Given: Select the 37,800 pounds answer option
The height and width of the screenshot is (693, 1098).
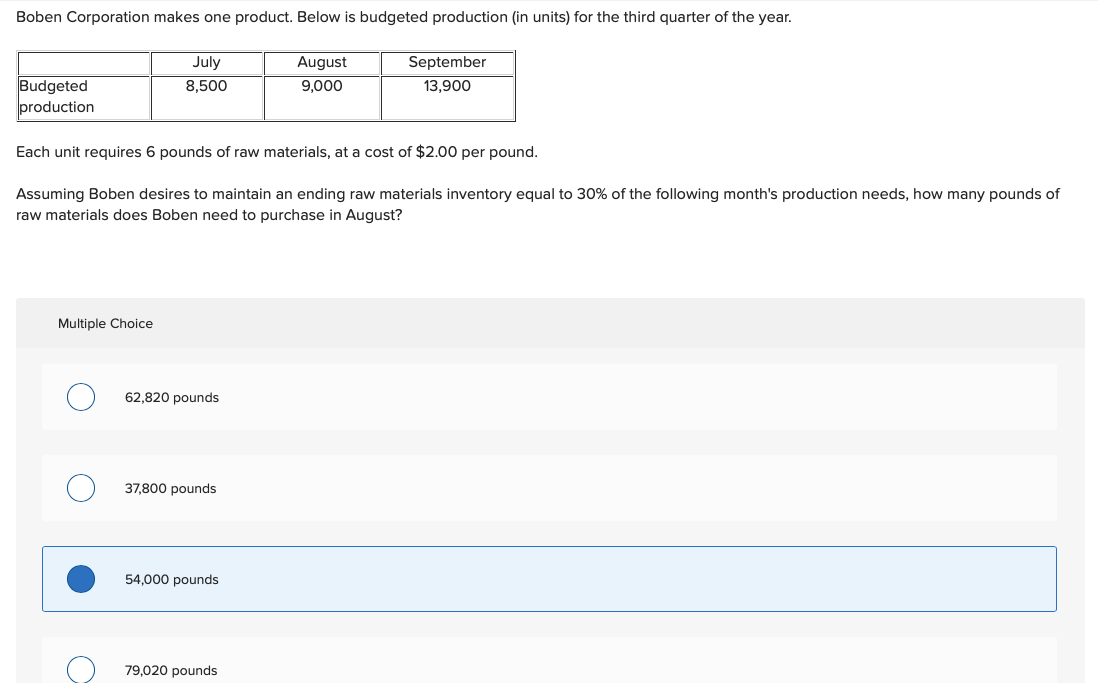Looking at the screenshot, I should [x=80, y=488].
